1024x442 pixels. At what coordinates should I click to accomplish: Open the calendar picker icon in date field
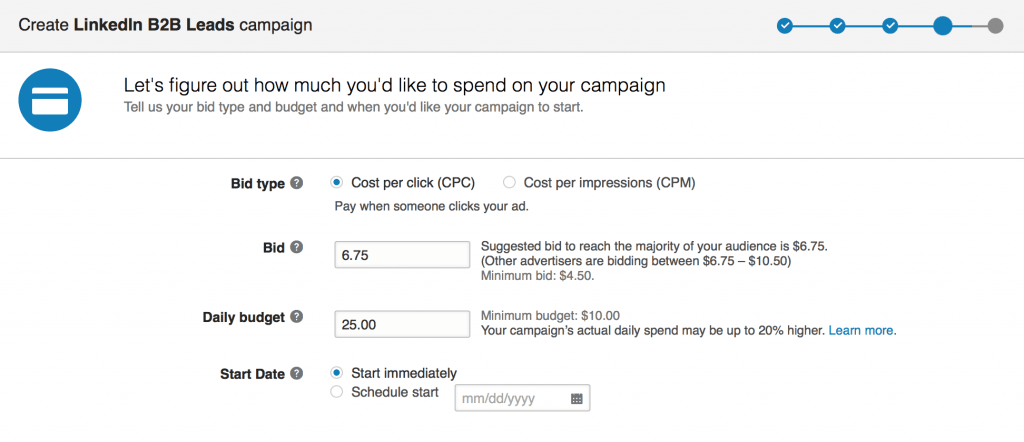tap(577, 399)
